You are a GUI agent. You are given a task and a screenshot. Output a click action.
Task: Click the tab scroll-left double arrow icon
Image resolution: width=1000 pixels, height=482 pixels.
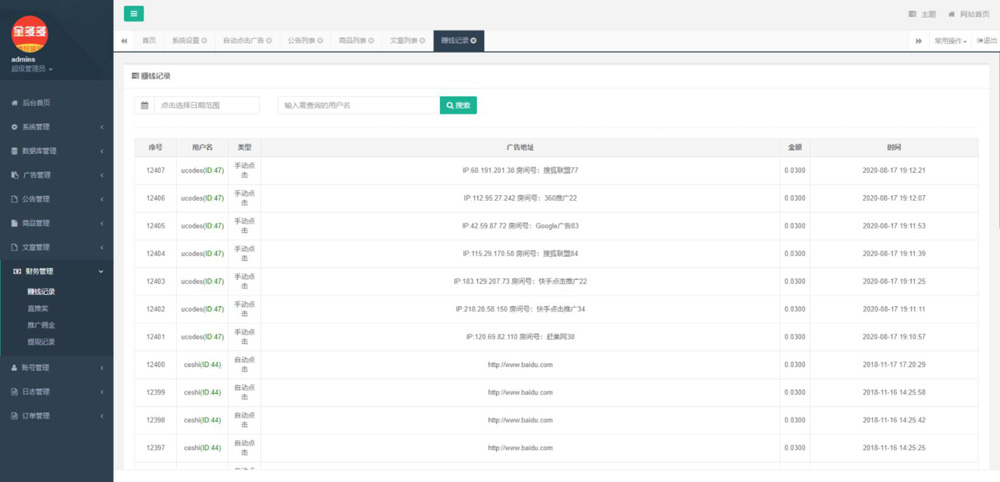point(124,41)
